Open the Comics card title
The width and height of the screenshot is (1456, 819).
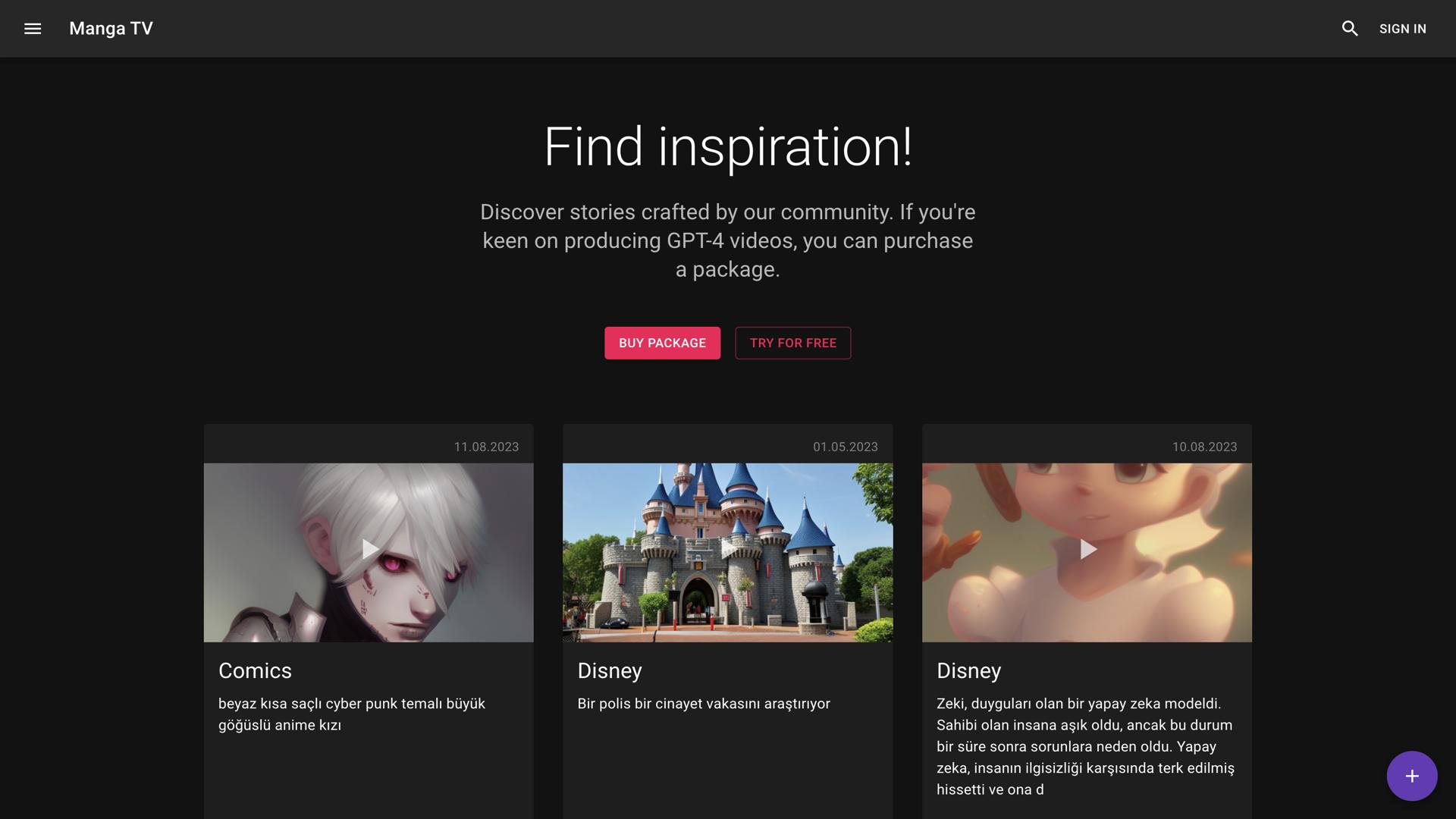pyautogui.click(x=255, y=670)
